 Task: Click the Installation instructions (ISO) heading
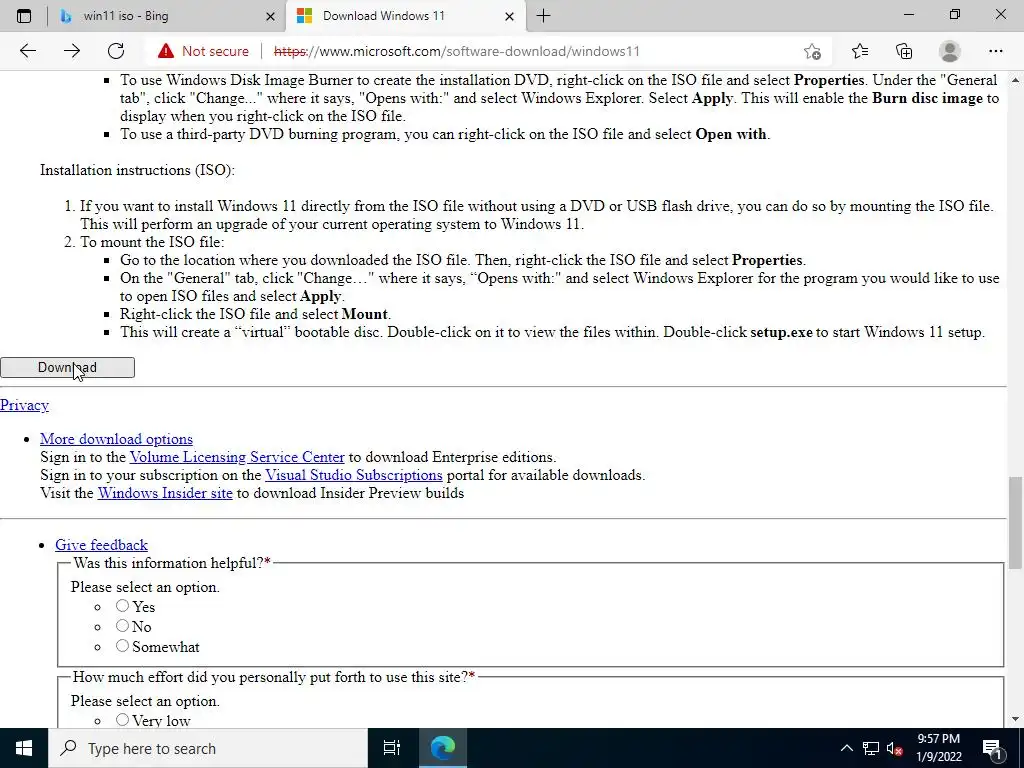coord(137,170)
